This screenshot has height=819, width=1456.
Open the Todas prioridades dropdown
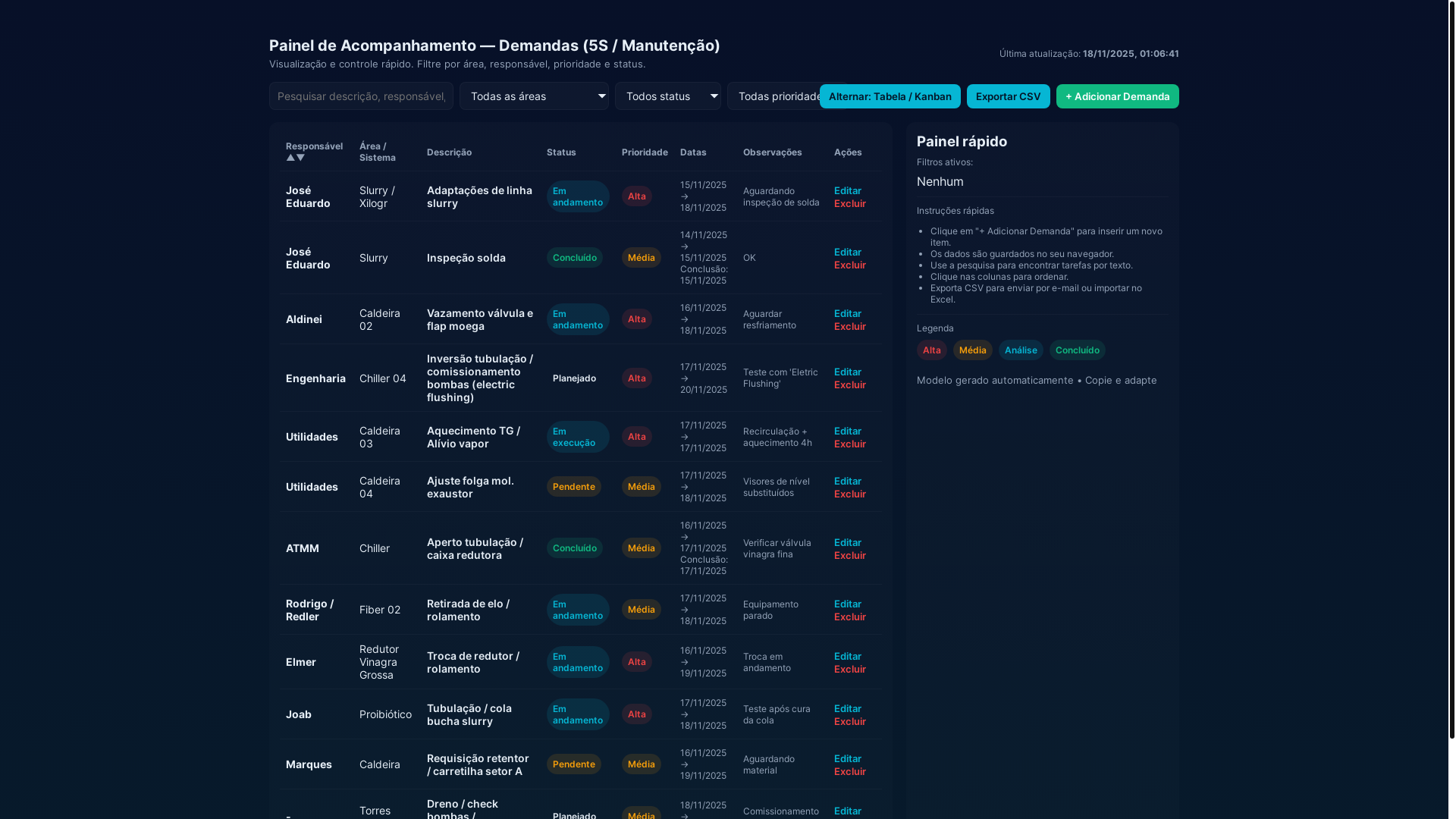(x=773, y=96)
